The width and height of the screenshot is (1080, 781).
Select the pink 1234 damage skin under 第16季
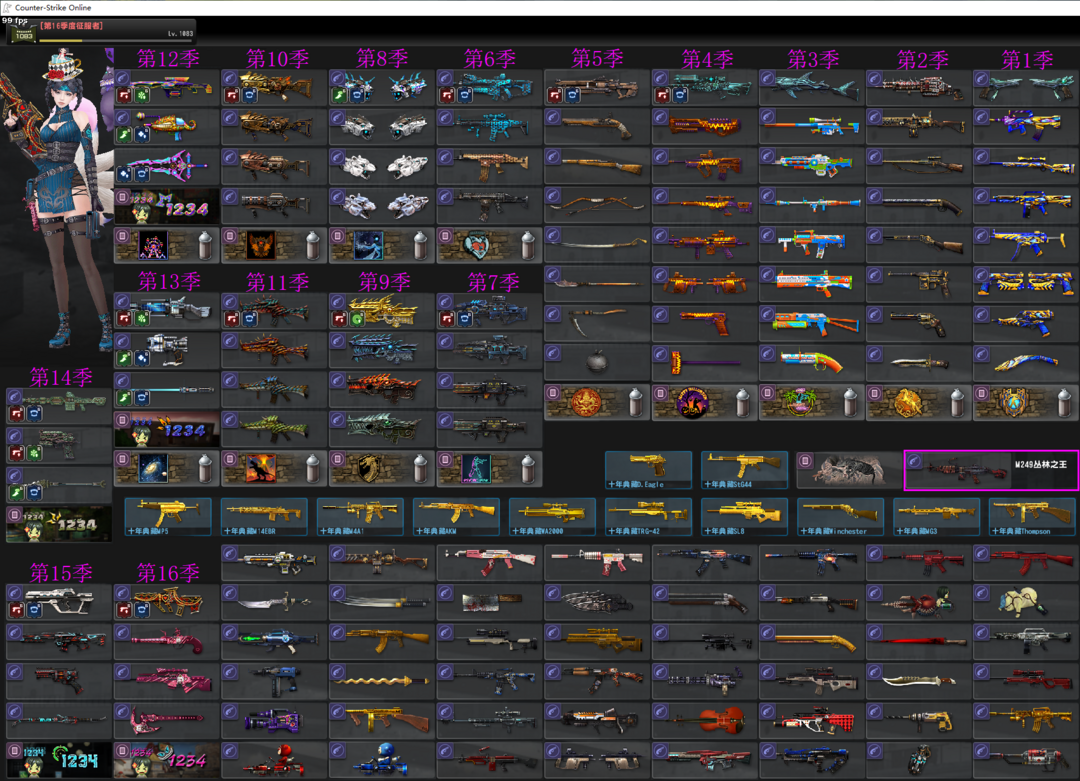167,760
